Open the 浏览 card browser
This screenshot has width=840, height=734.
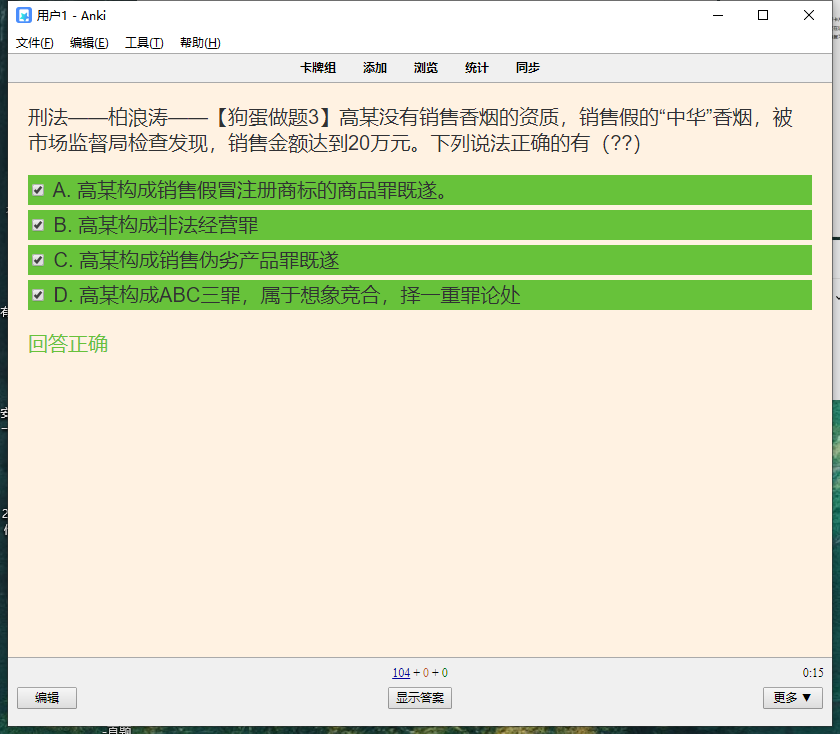tap(425, 68)
